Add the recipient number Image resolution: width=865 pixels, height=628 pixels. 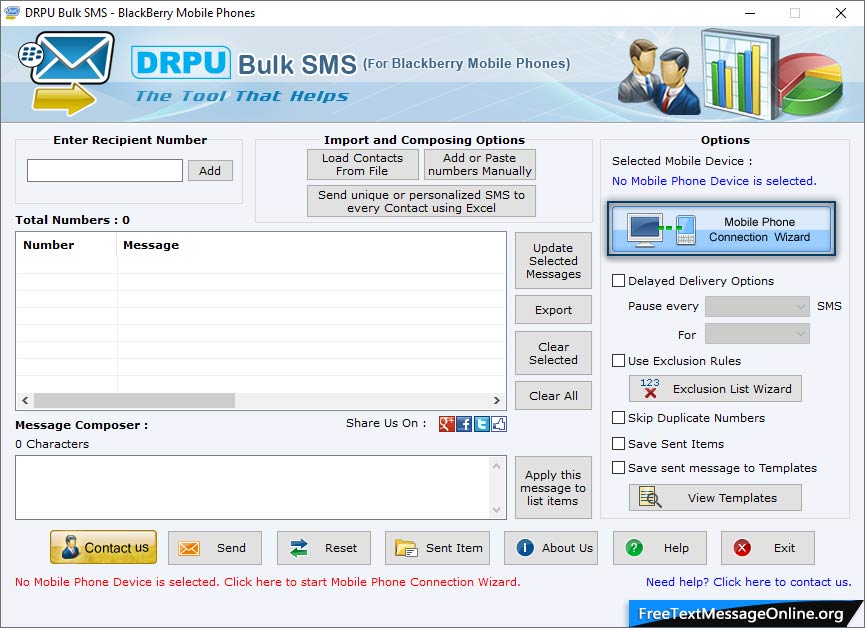click(210, 171)
